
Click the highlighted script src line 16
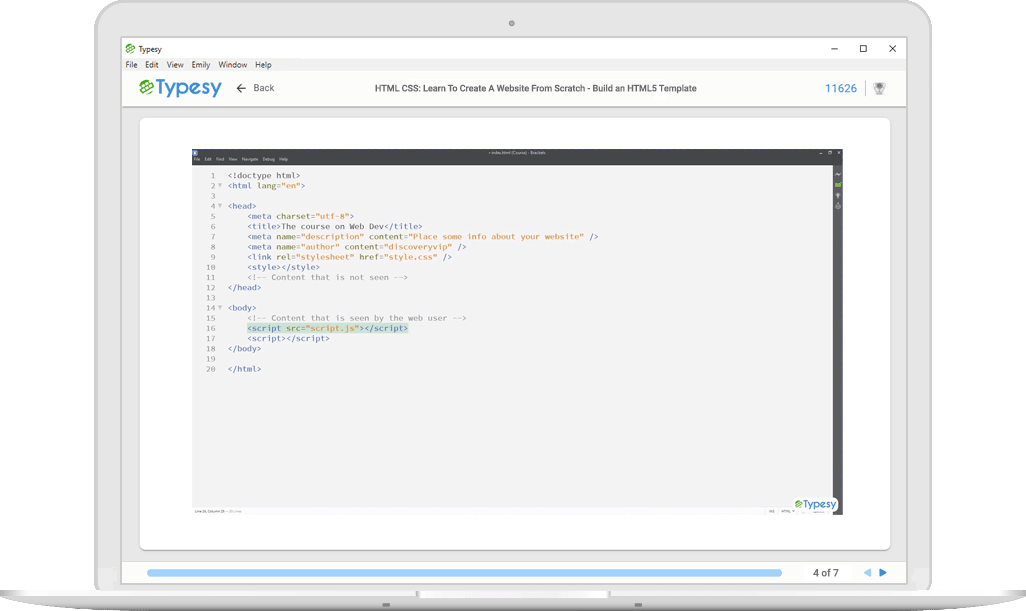(x=328, y=328)
